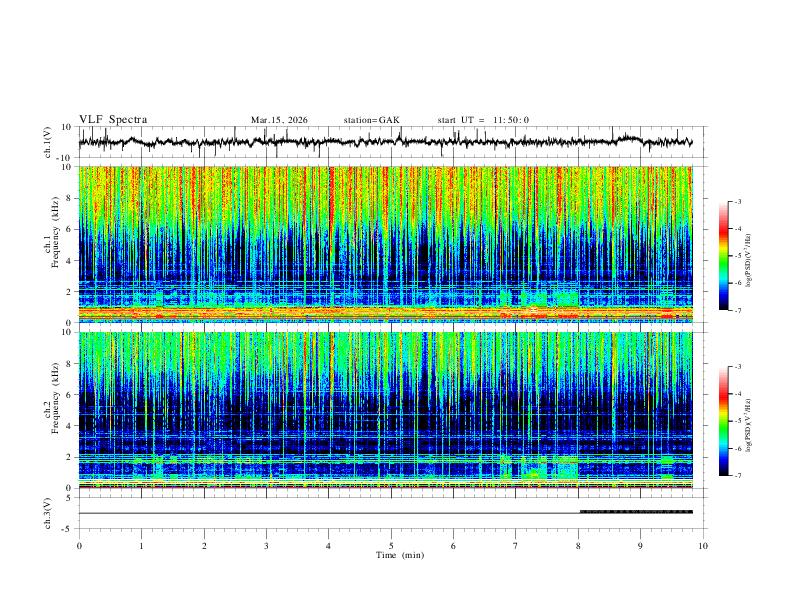792x612 pixels.
Task: Click the "6" kHz tick on ch.1 frequency axis
Action: (70, 230)
